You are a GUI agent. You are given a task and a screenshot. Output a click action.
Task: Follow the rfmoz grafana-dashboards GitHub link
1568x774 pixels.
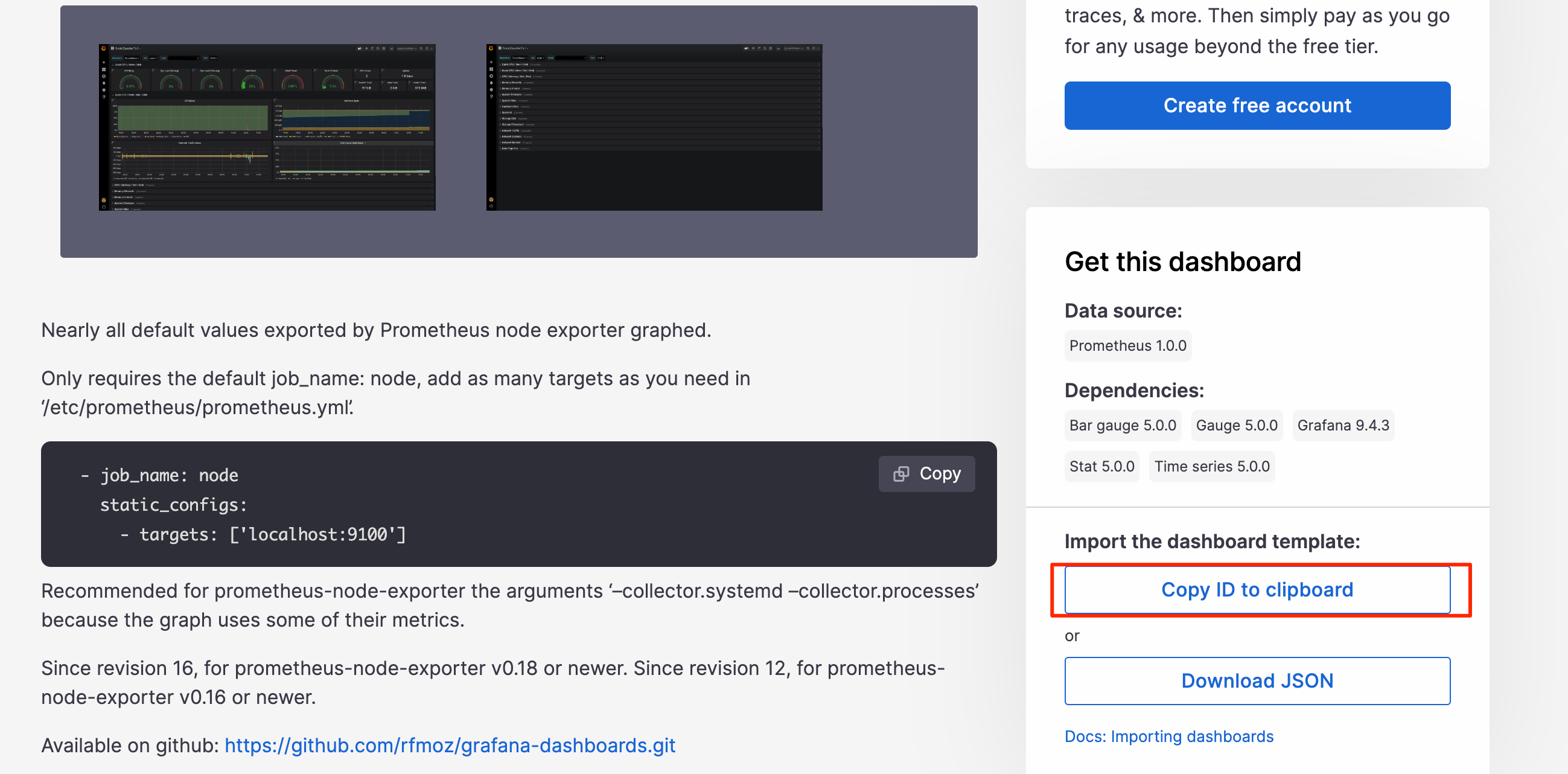pyautogui.click(x=449, y=746)
